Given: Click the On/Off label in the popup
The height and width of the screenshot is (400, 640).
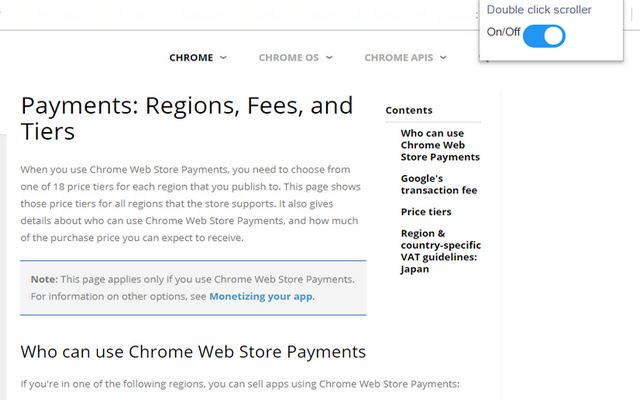Looking at the screenshot, I should [503, 32].
